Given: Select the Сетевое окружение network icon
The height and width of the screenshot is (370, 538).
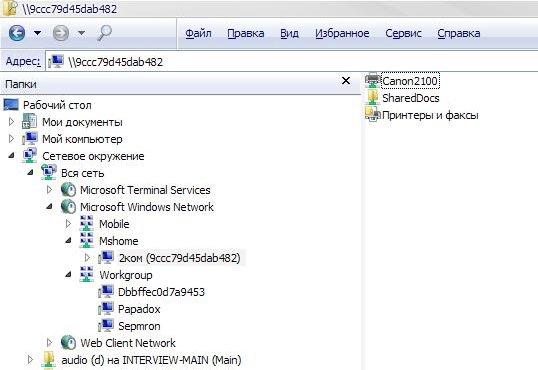Looking at the screenshot, I should pos(30,155).
